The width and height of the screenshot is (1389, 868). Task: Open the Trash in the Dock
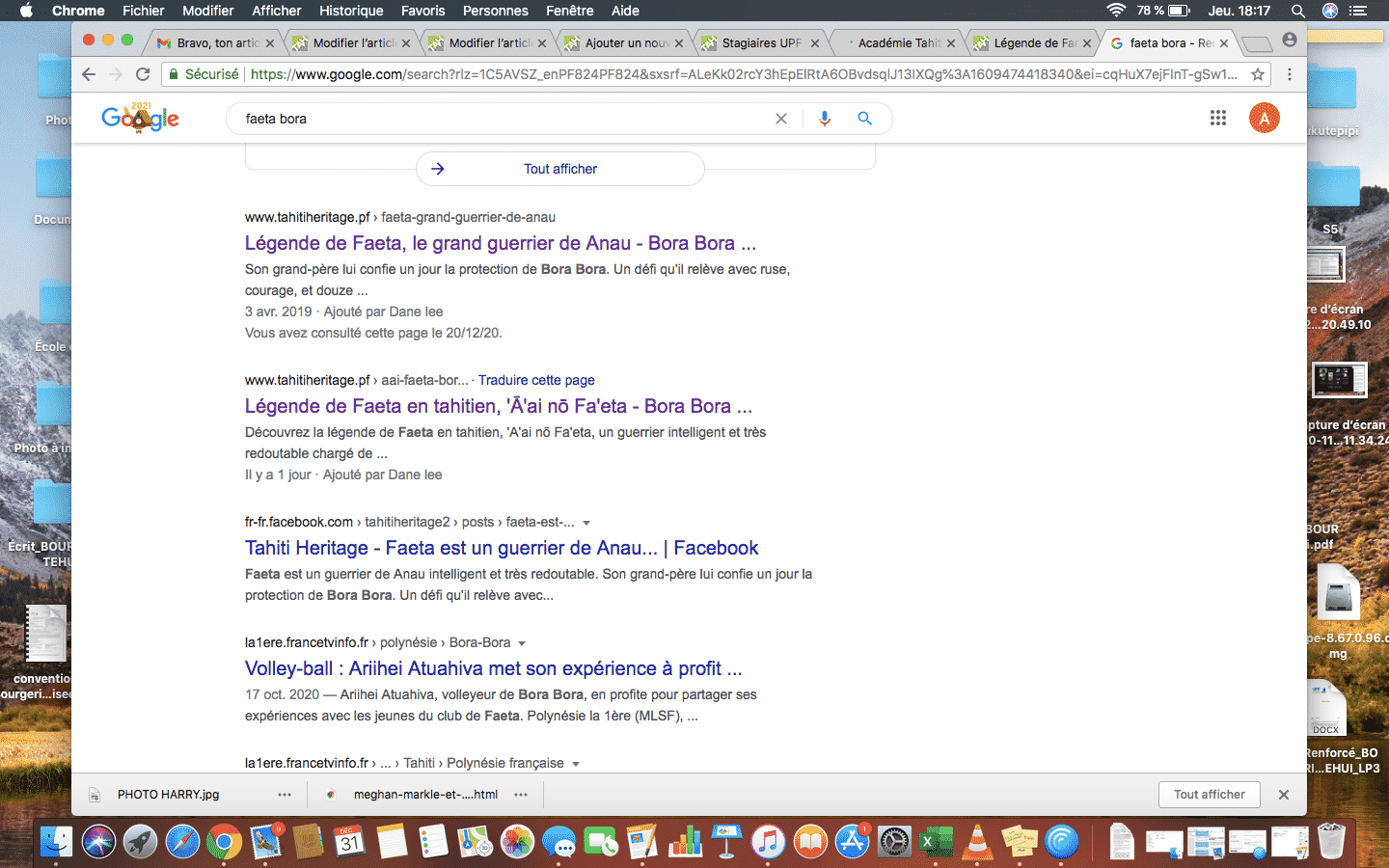pyautogui.click(x=1331, y=842)
